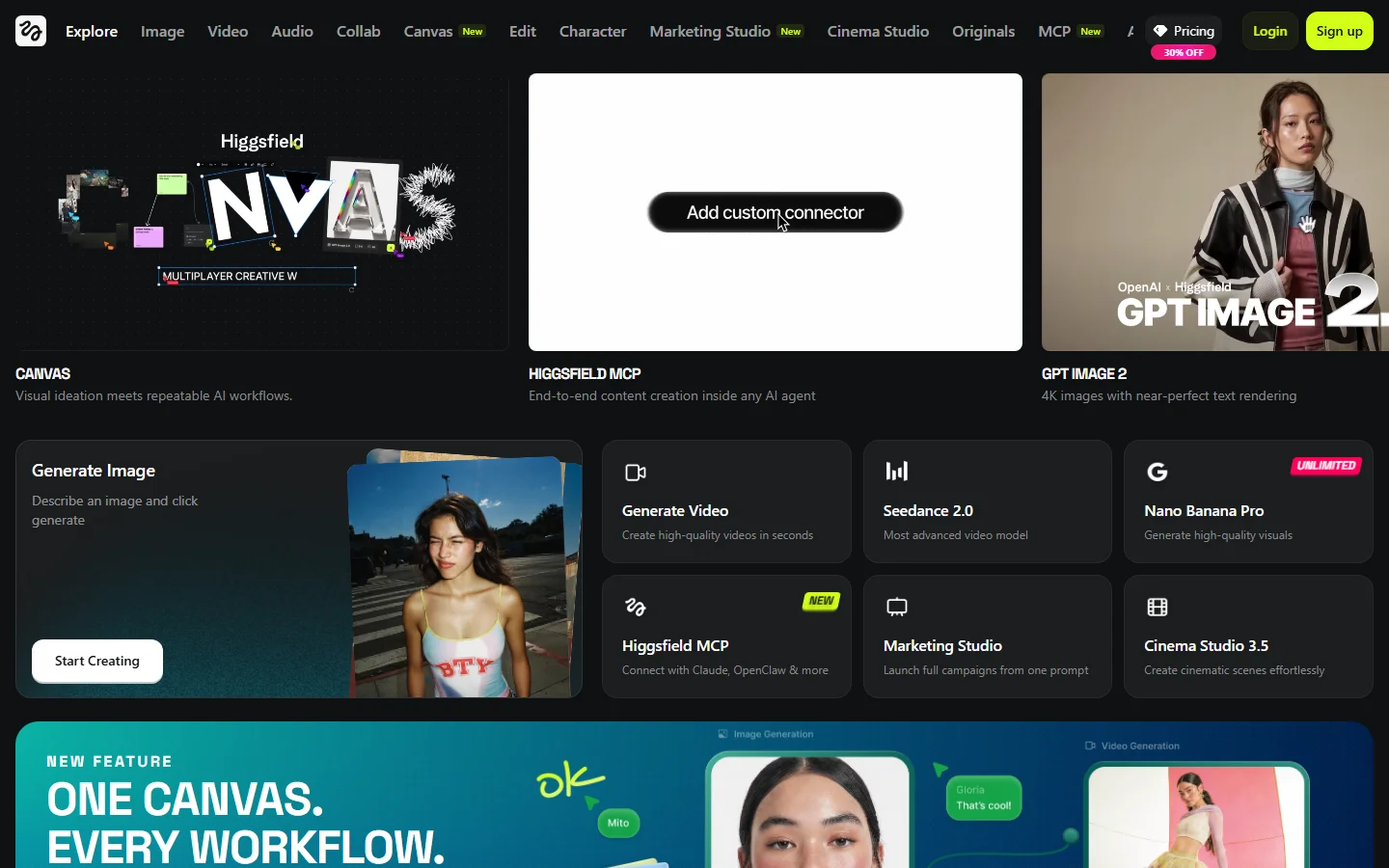The width and height of the screenshot is (1389, 868).
Task: Click the NEW FEATURE banner label
Action: [110, 761]
